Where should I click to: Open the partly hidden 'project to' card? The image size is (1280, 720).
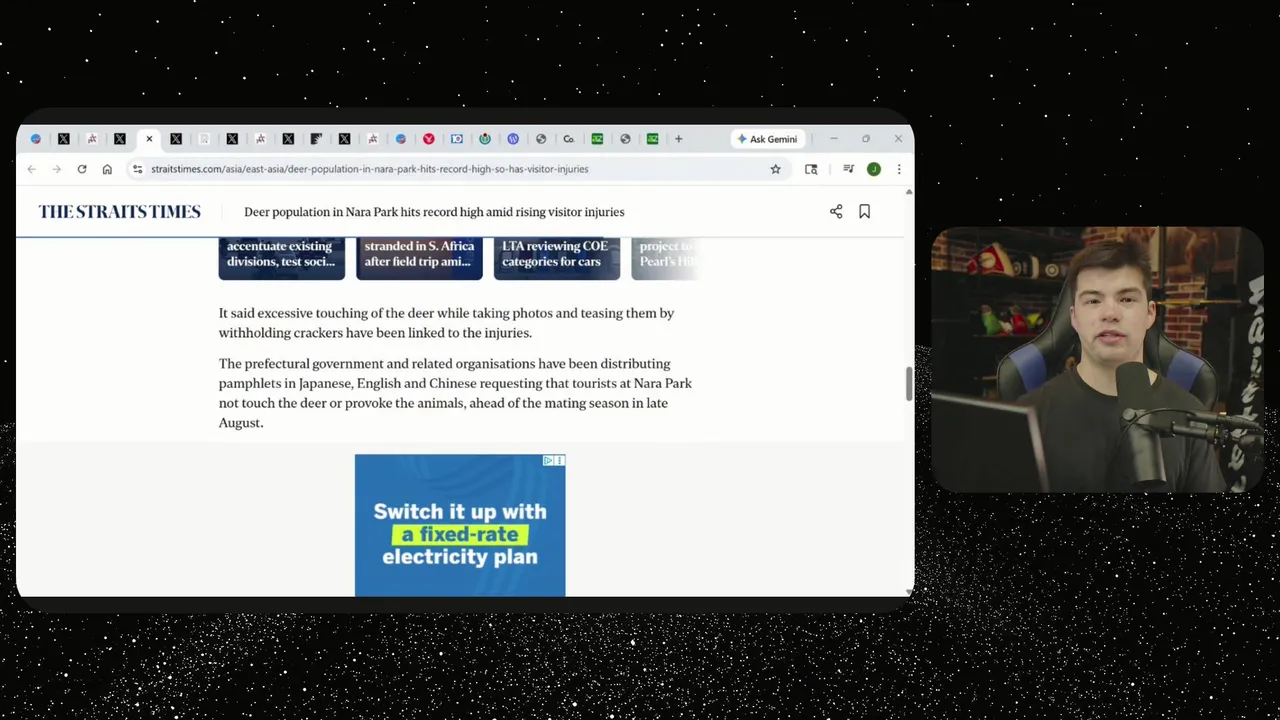pos(666,257)
